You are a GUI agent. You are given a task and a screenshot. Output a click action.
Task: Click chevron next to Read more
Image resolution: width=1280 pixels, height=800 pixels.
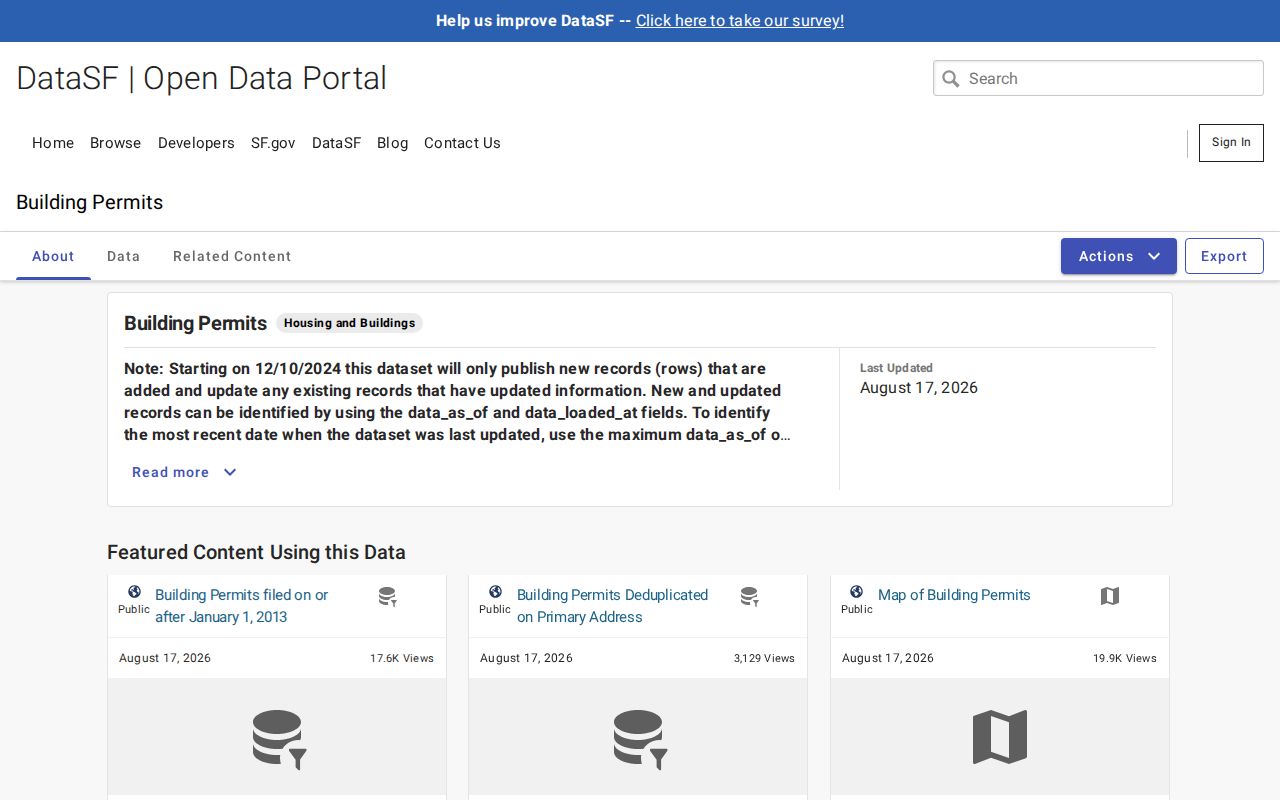coord(230,472)
